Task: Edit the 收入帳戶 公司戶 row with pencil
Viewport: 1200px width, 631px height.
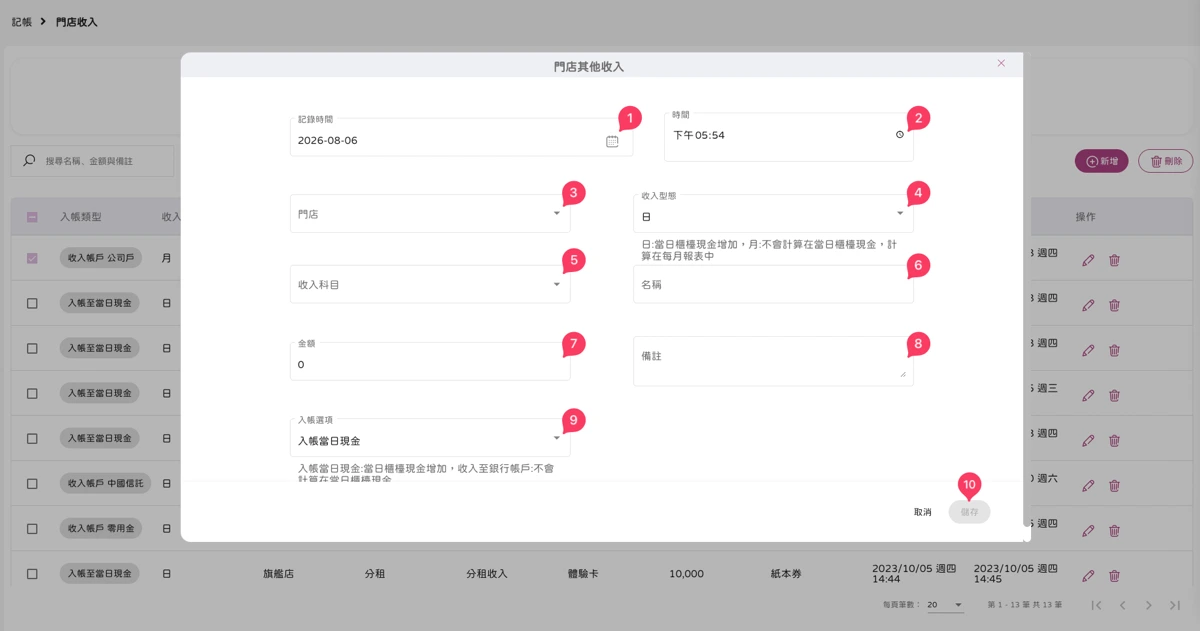Action: click(x=1088, y=260)
